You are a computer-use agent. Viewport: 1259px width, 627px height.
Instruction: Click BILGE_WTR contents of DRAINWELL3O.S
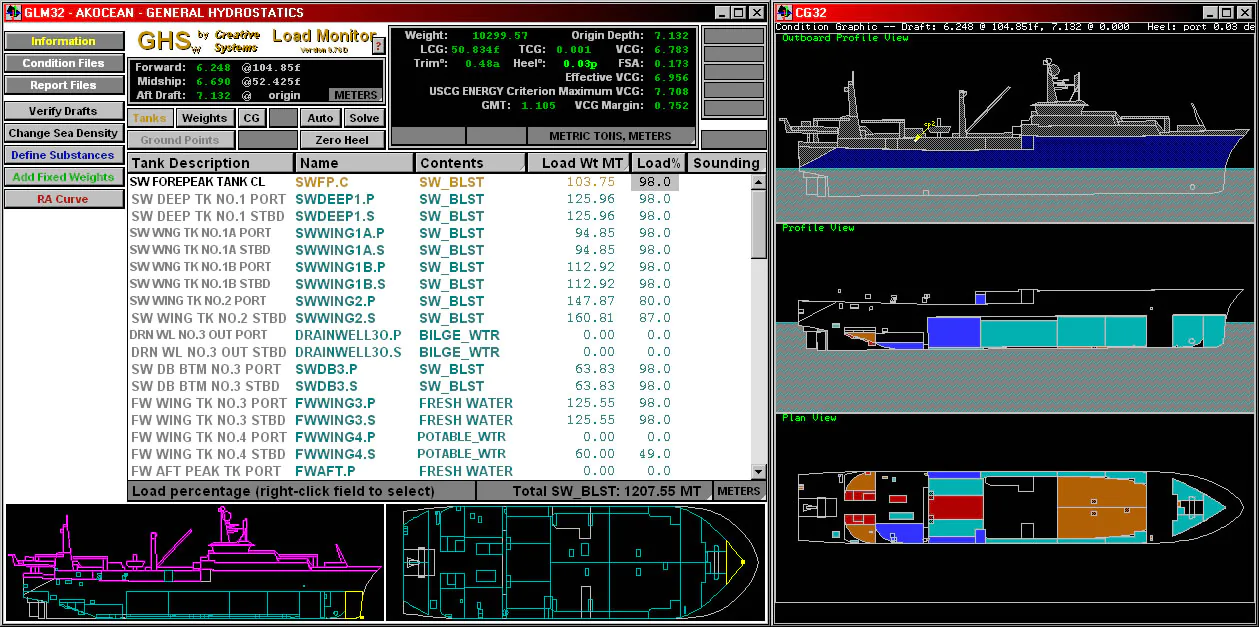459,352
